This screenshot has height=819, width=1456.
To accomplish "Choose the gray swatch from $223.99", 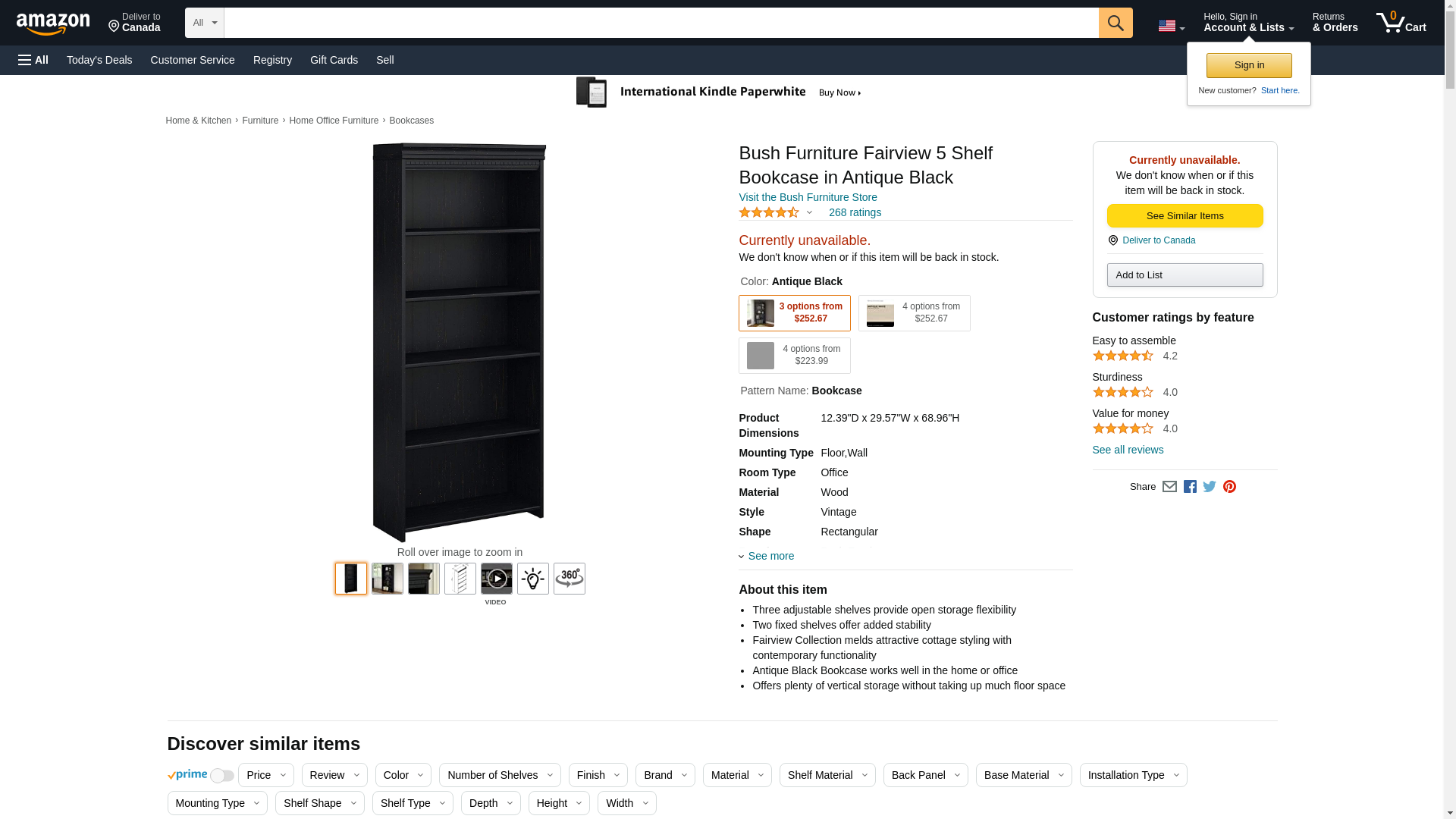I will [x=794, y=356].
